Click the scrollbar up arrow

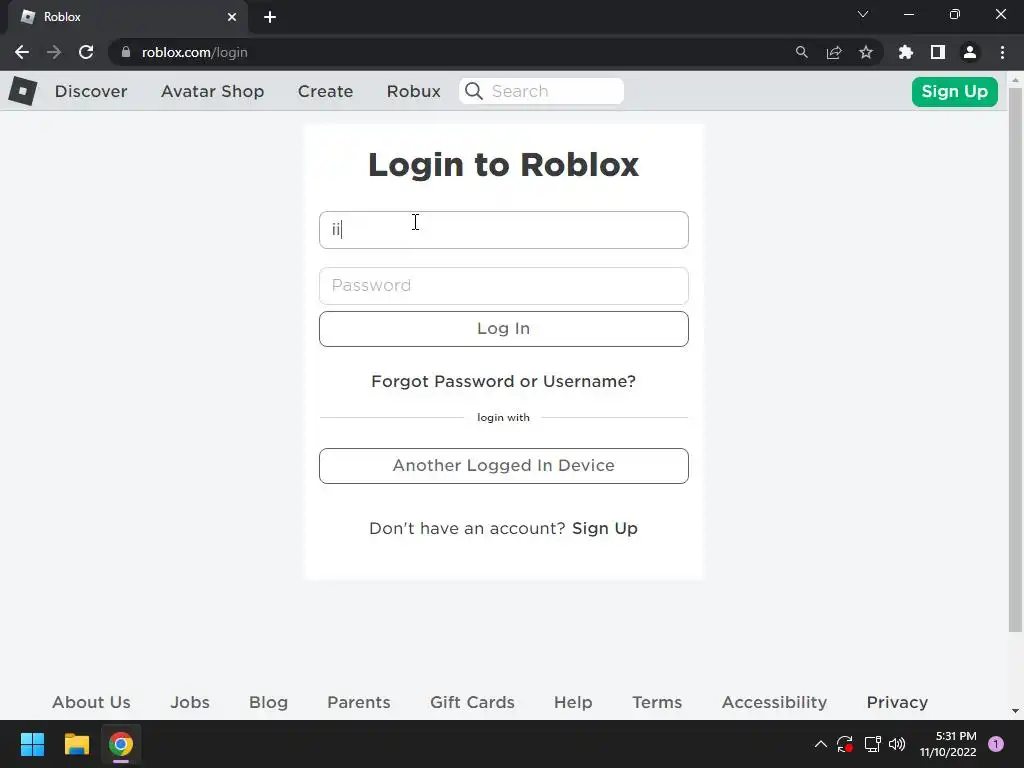click(1015, 80)
